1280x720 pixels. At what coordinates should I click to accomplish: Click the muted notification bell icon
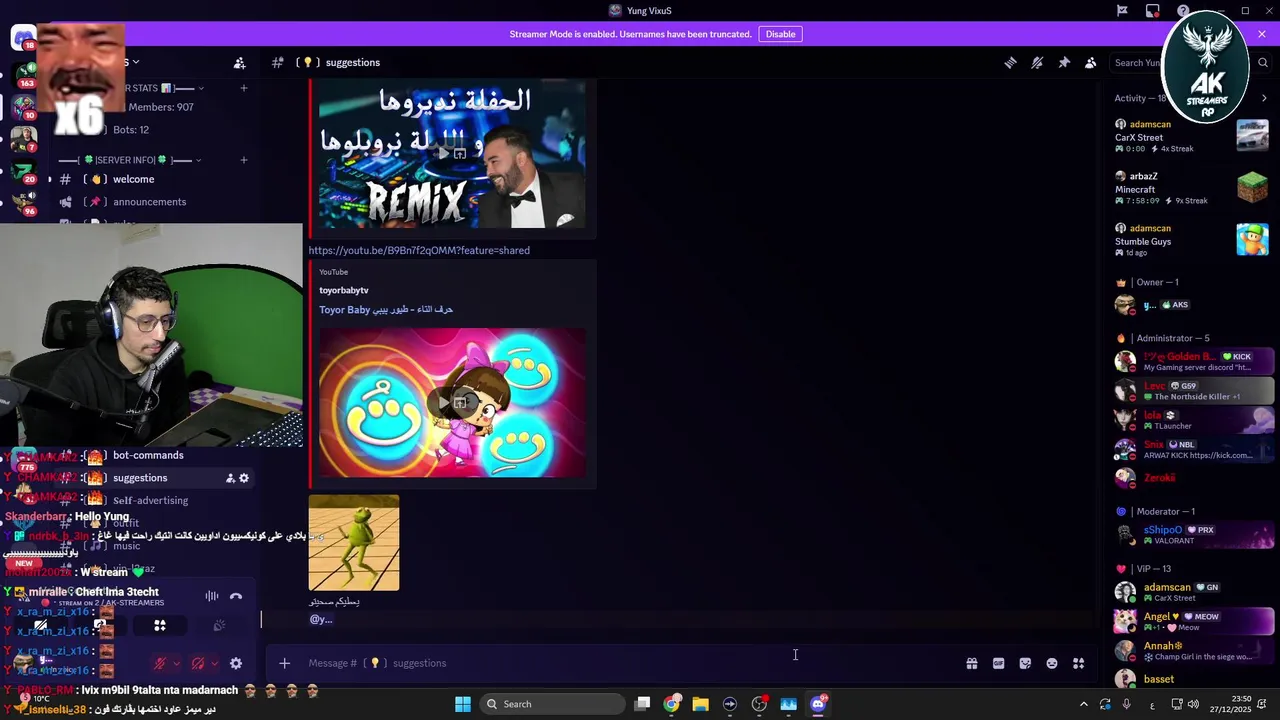pyautogui.click(x=1037, y=62)
